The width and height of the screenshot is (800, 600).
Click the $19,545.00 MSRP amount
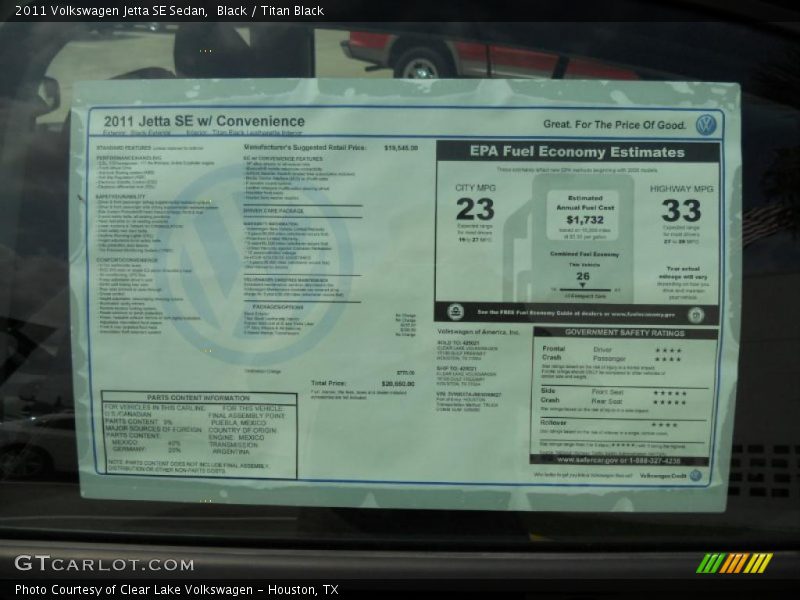coord(401,148)
